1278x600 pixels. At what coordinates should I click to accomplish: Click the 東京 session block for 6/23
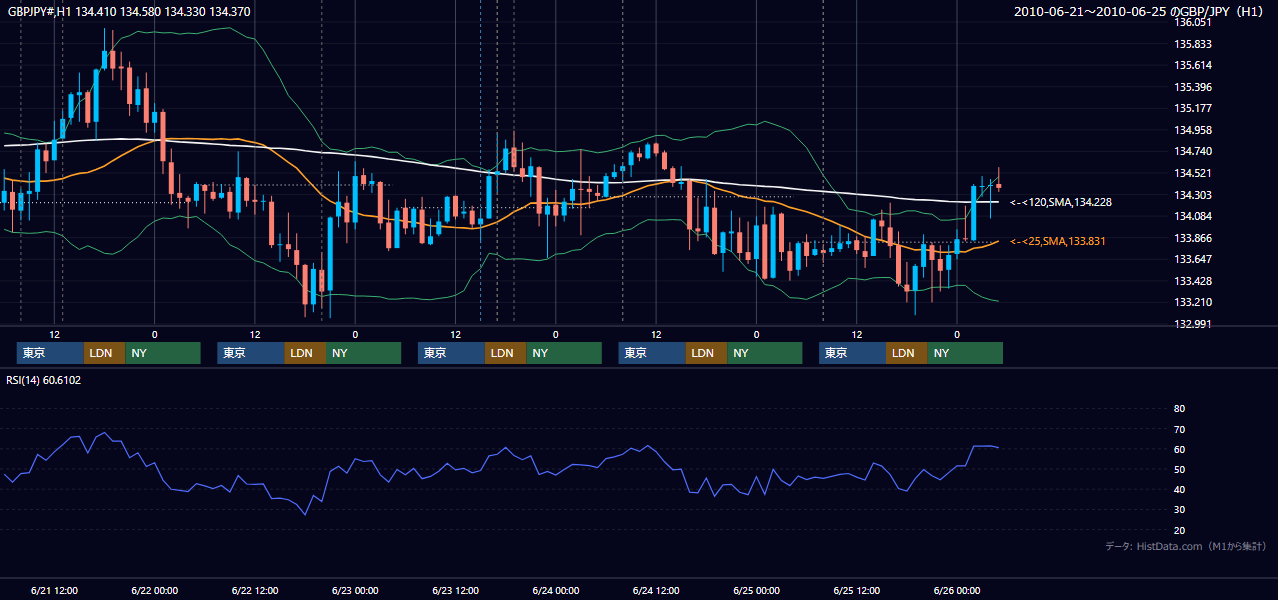[x=452, y=353]
